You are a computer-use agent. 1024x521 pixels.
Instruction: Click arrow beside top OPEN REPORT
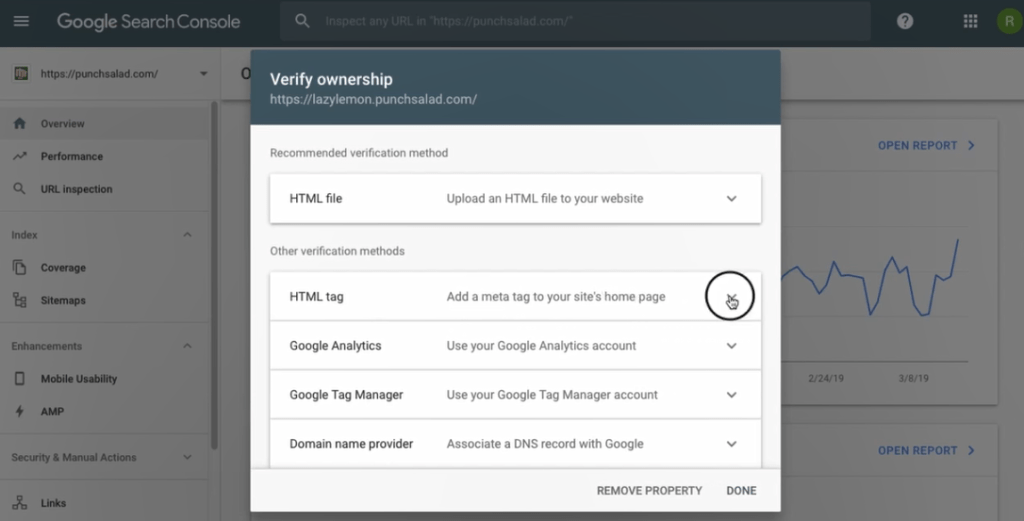pyautogui.click(x=971, y=145)
